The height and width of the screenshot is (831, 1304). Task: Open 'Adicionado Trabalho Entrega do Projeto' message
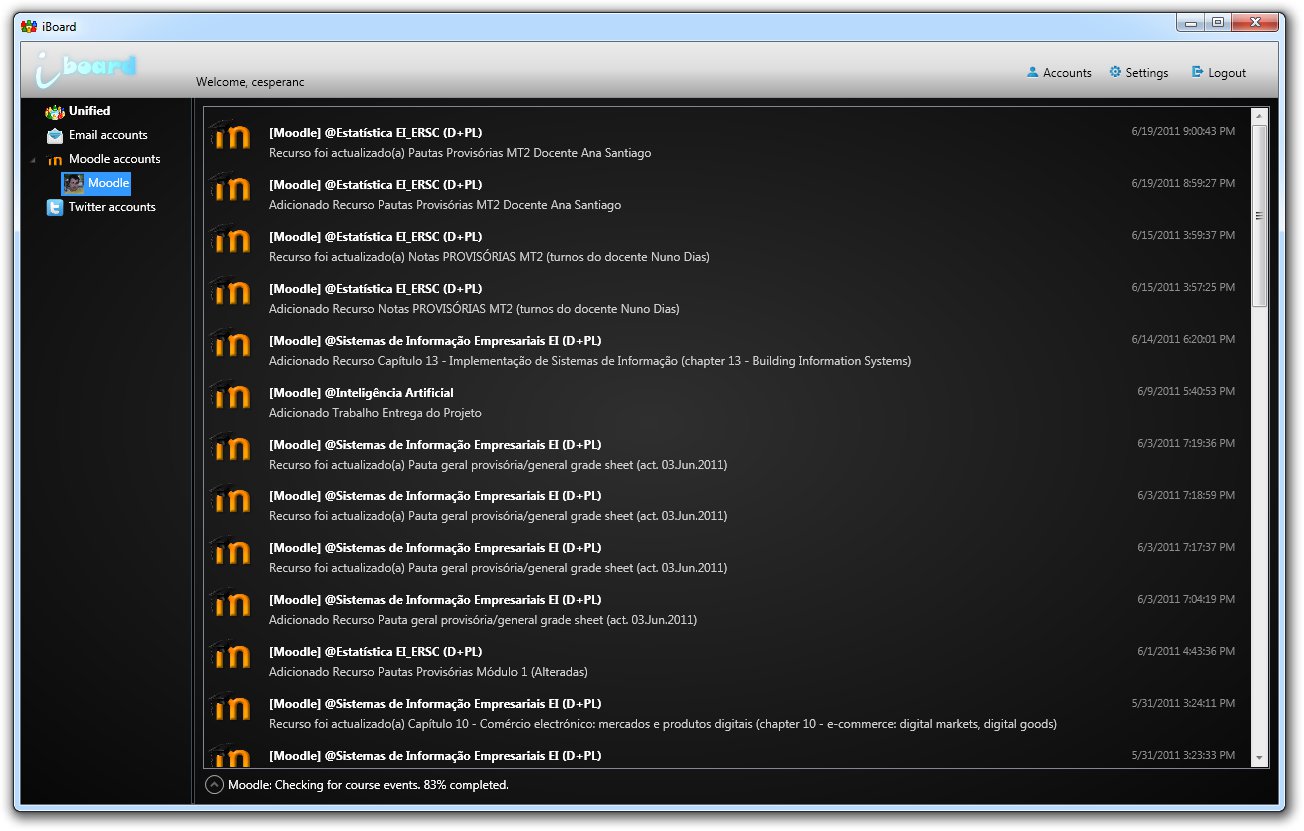pos(375,413)
